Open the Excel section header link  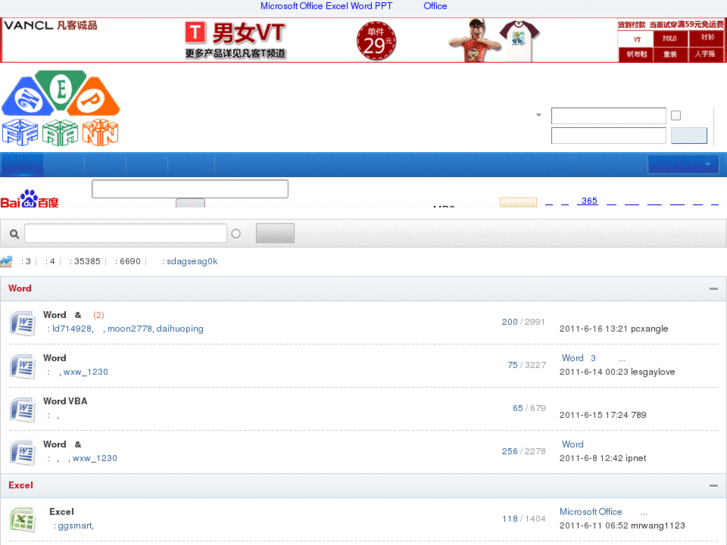[x=20, y=485]
